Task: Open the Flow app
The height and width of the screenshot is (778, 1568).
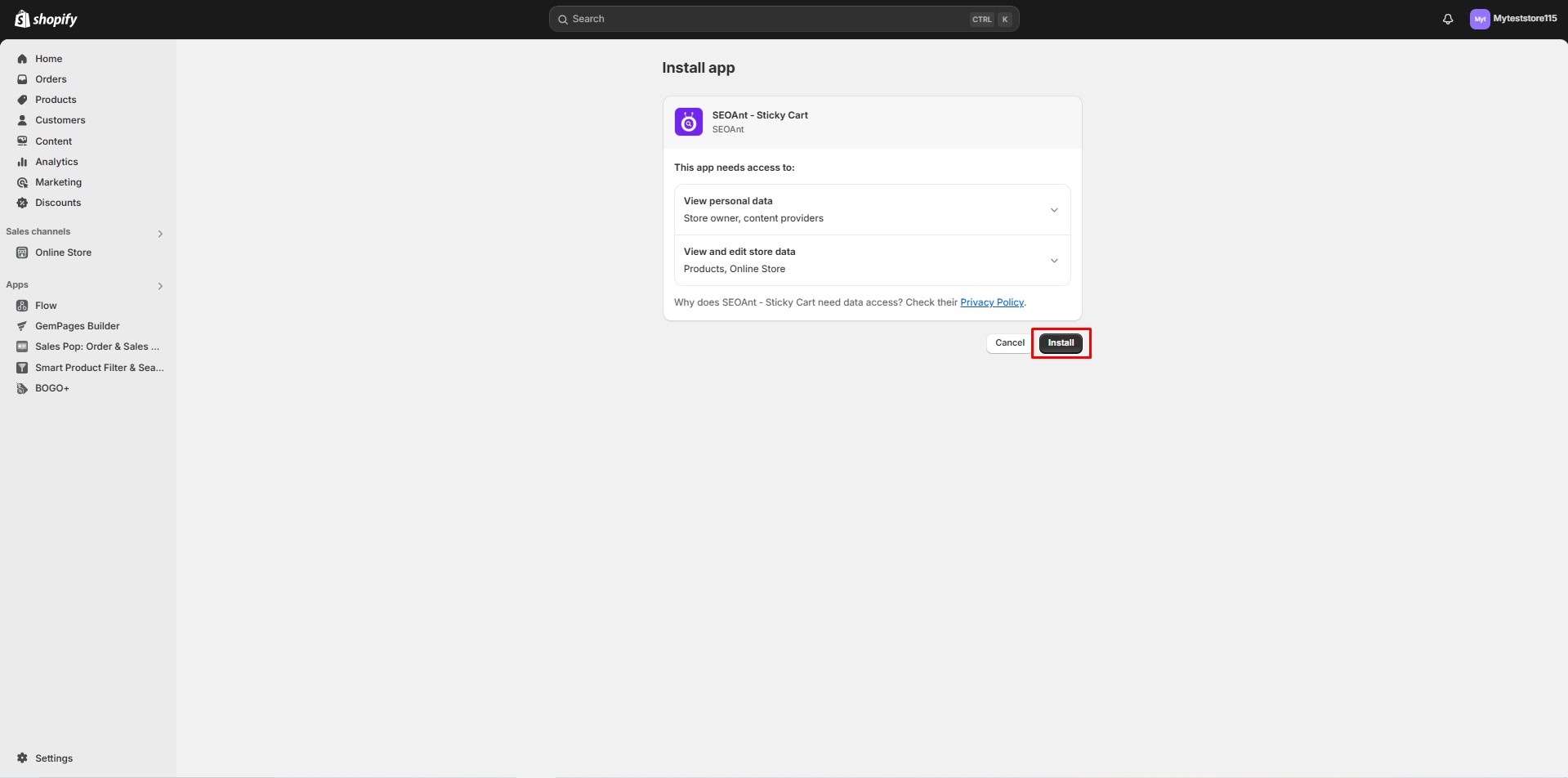Action: click(x=43, y=305)
